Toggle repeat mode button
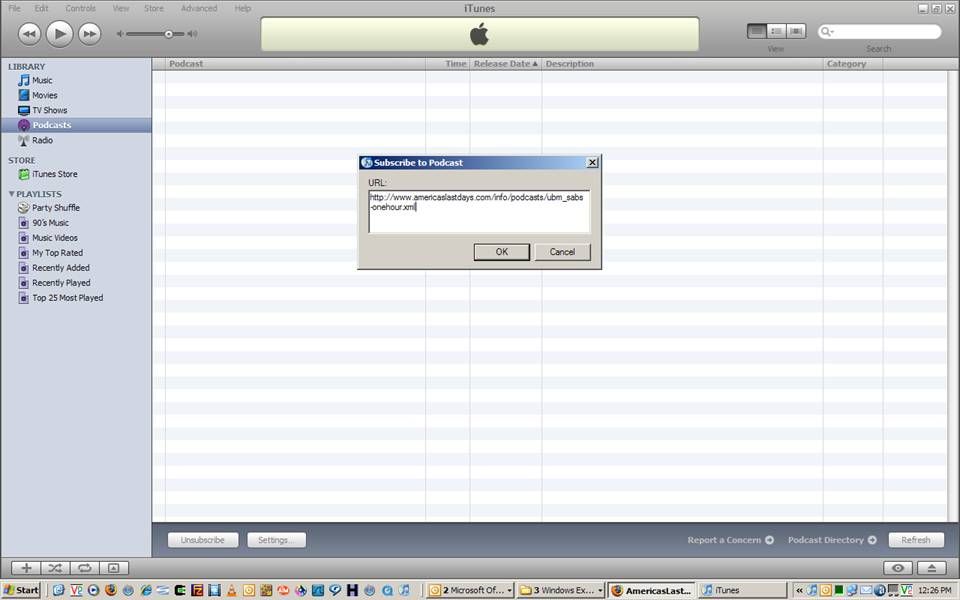 click(x=84, y=568)
